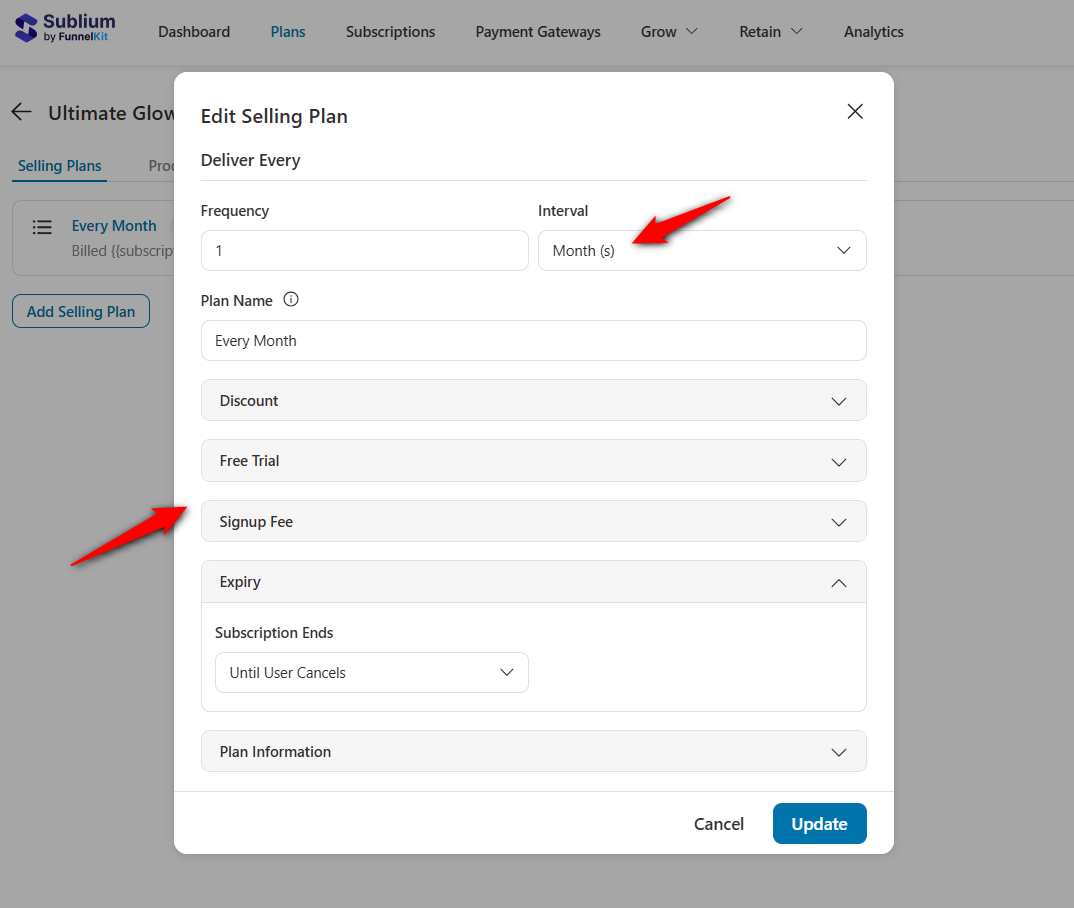
Task: Expand the Signup Fee section
Action: 533,521
